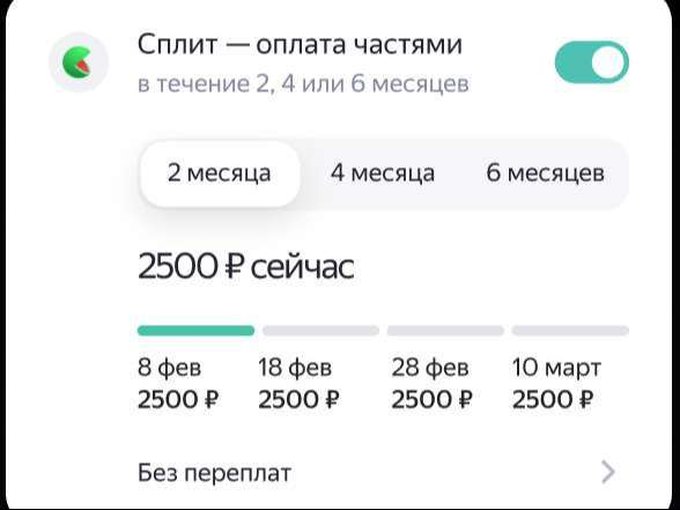Select the 2 месяца tab
This screenshot has height=510, width=680.
click(x=219, y=173)
